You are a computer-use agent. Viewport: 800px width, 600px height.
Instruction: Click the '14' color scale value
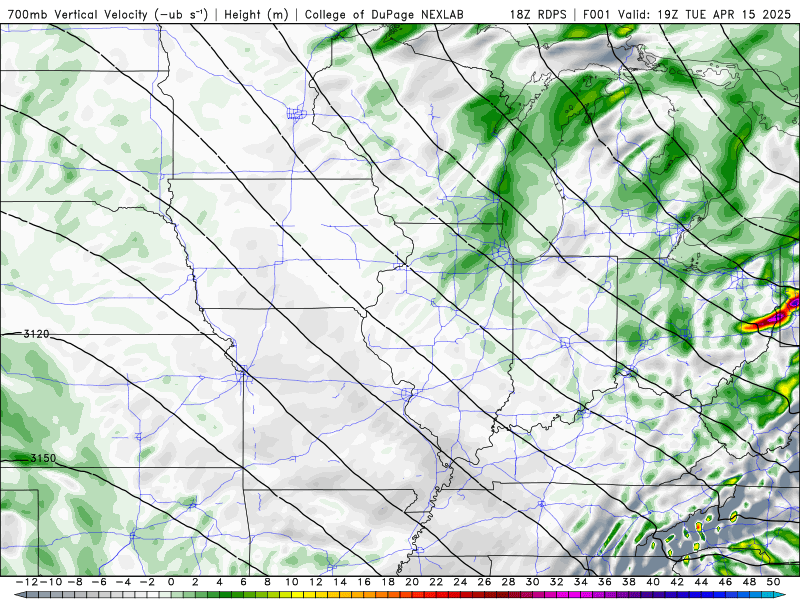coord(340,582)
